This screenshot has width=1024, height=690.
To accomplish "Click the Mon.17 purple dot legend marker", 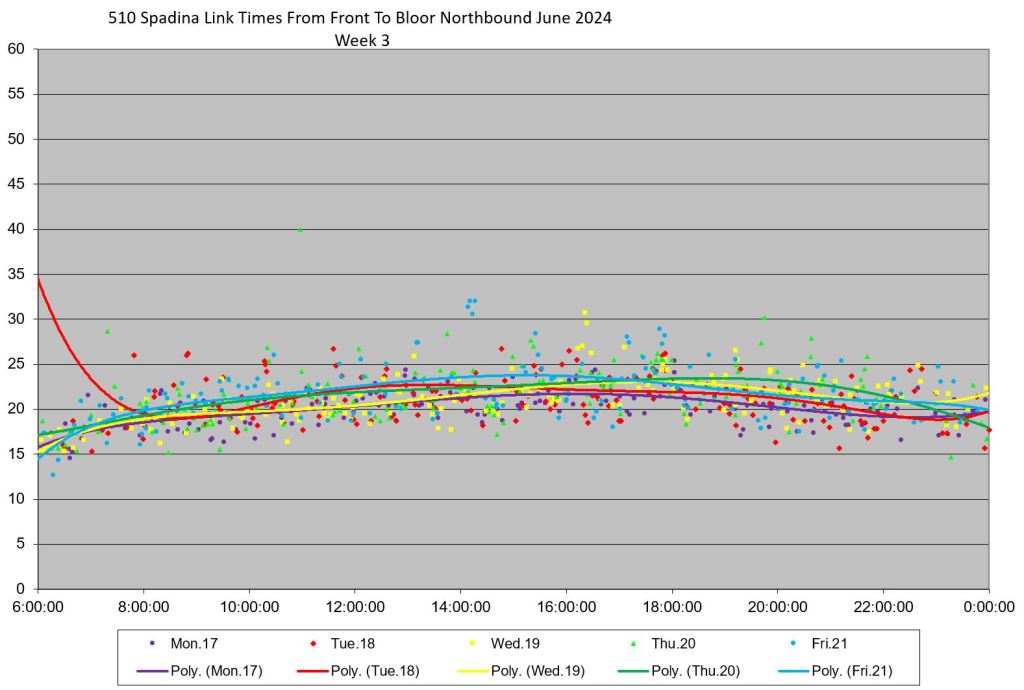I will 152,644.
